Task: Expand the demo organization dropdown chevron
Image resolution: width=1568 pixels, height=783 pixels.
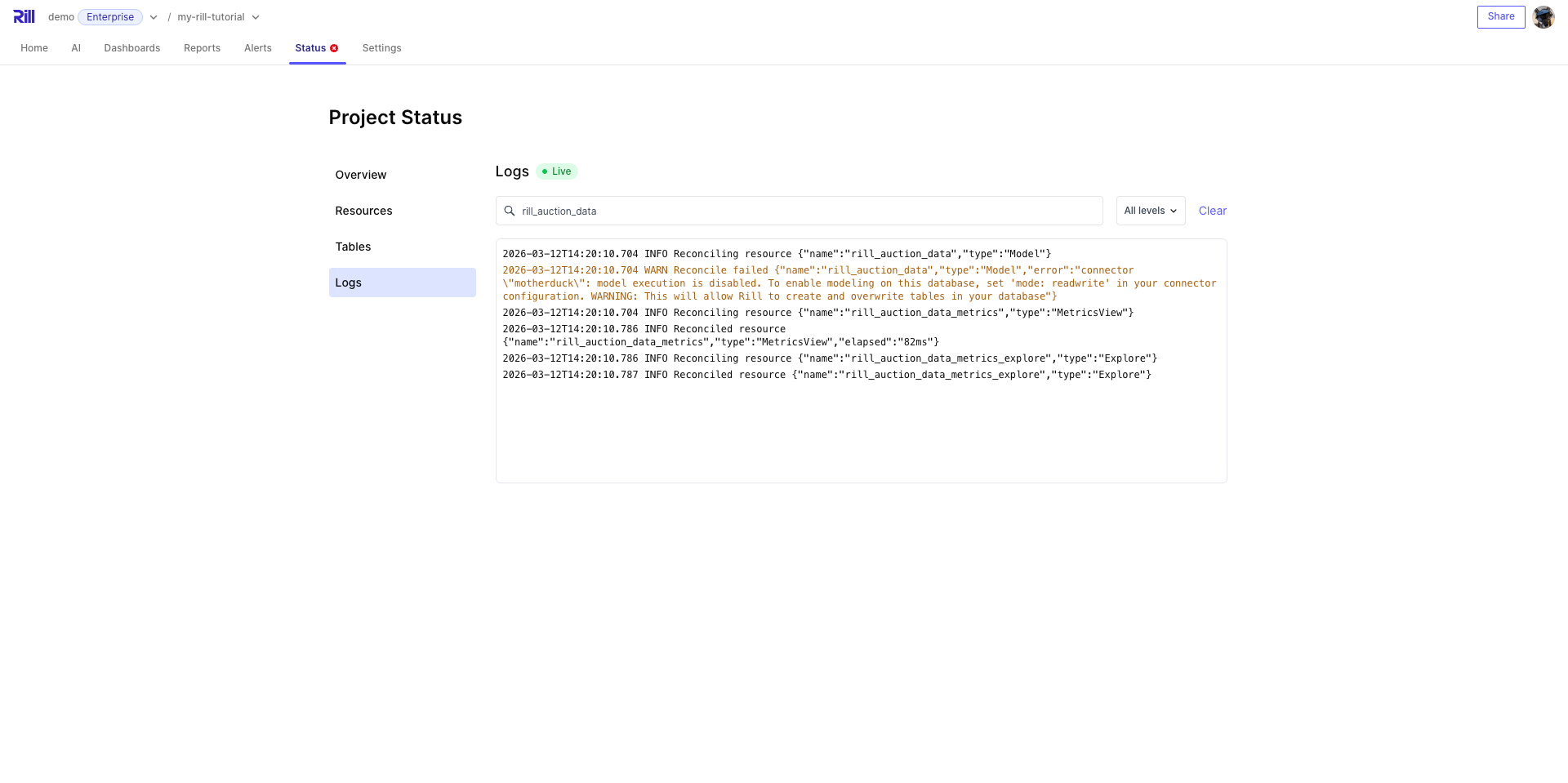Action: [154, 17]
